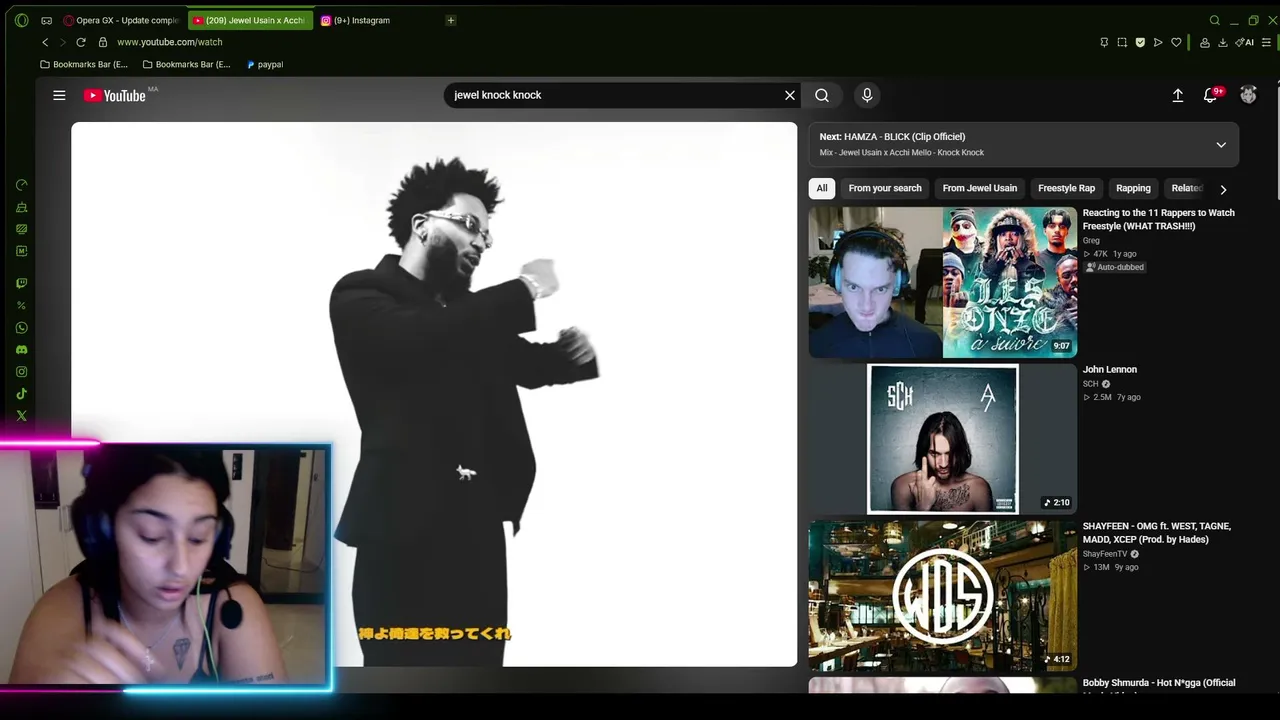
Task: Click the pin icon in address bar
Action: pyautogui.click(x=1104, y=42)
